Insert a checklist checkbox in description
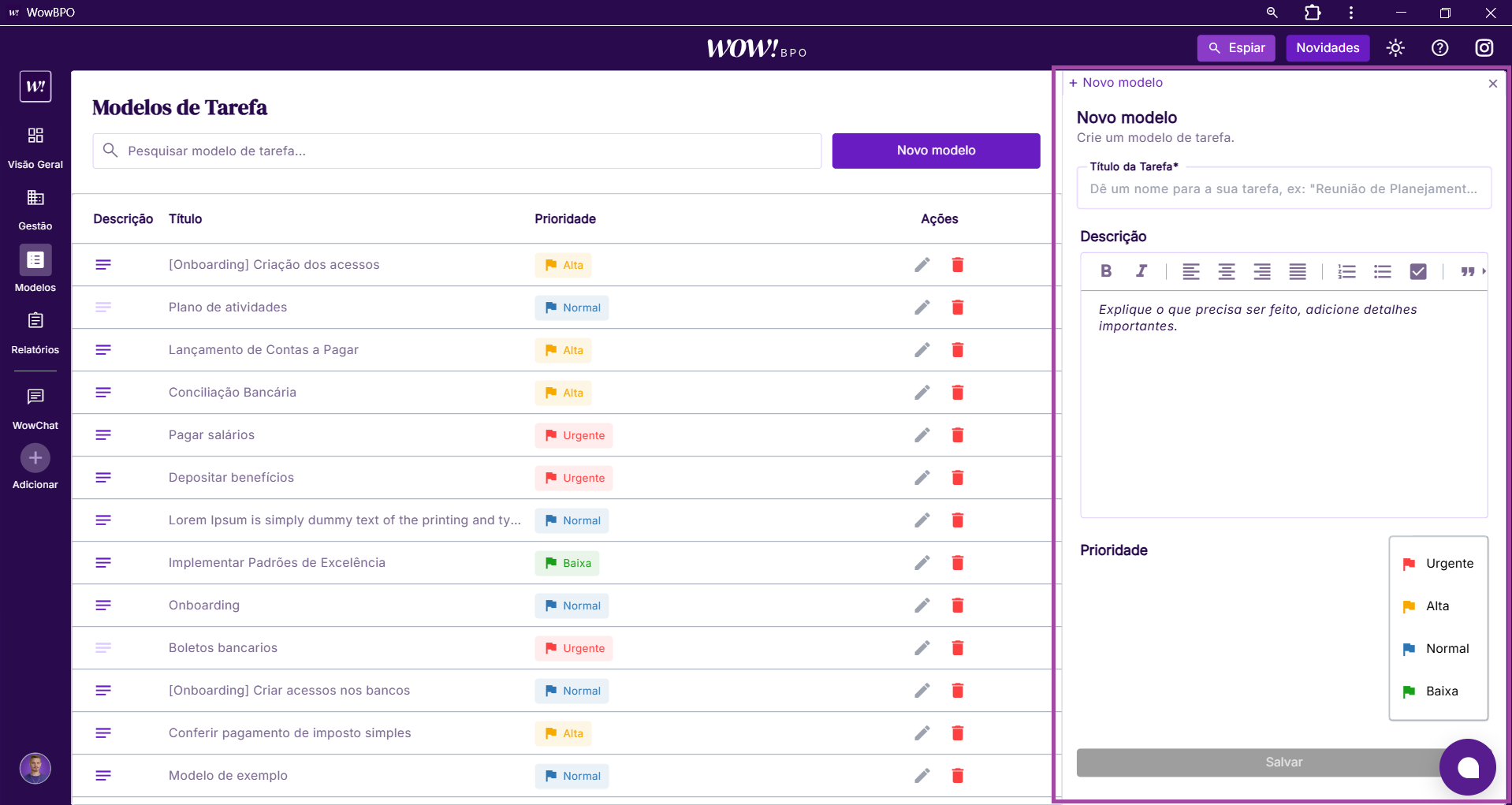This screenshot has width=1512, height=805. [1417, 271]
